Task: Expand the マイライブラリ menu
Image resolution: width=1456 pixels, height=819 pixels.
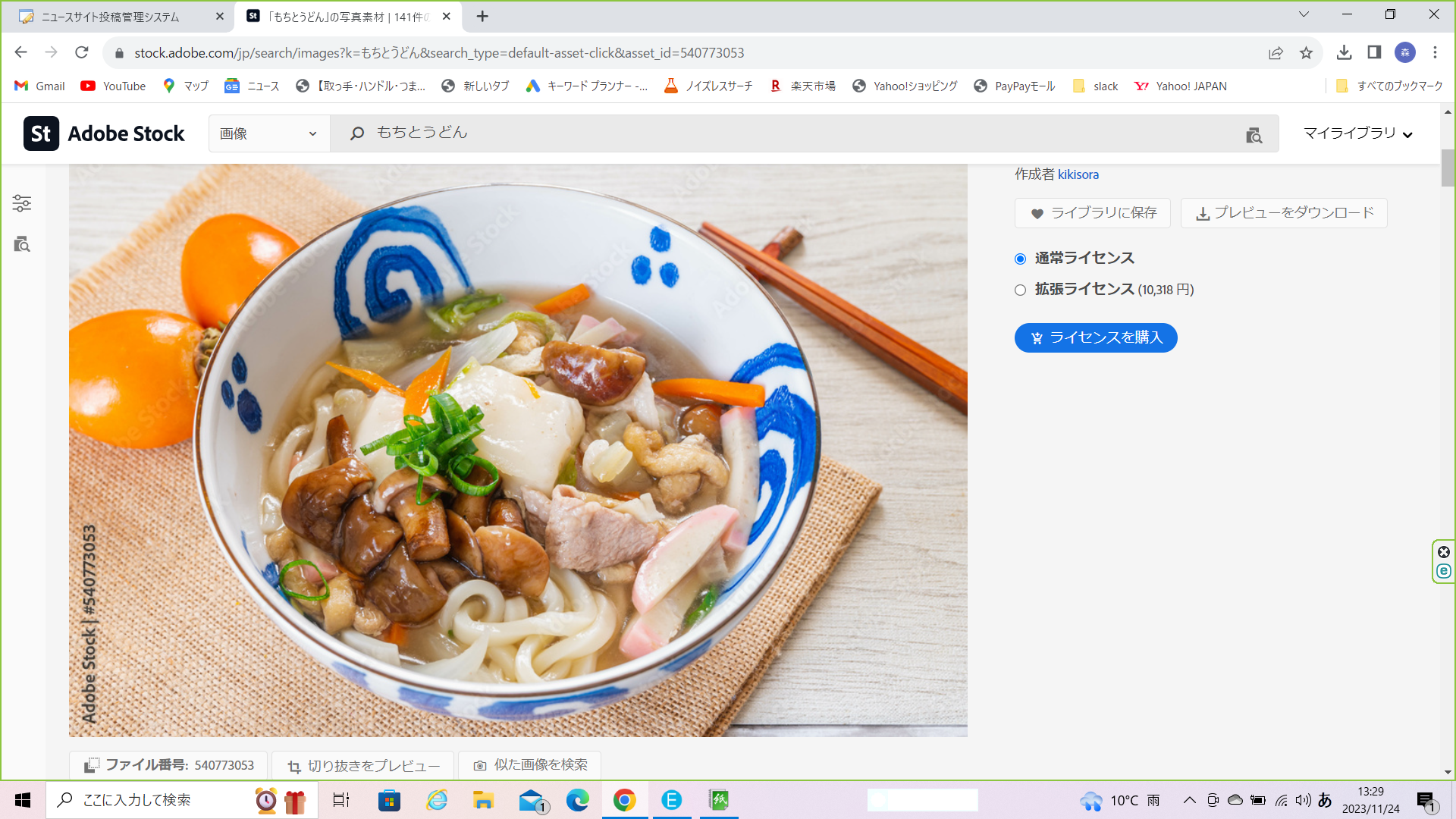Action: pyautogui.click(x=1357, y=133)
